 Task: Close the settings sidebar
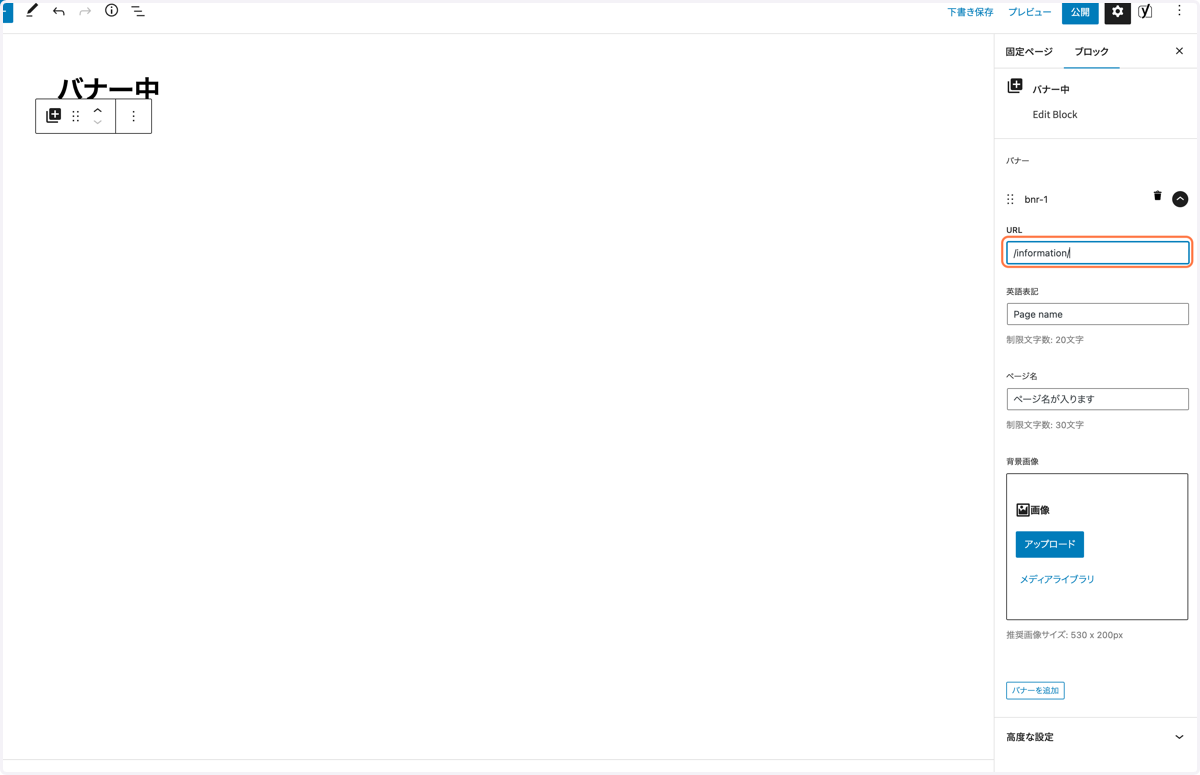click(1179, 51)
